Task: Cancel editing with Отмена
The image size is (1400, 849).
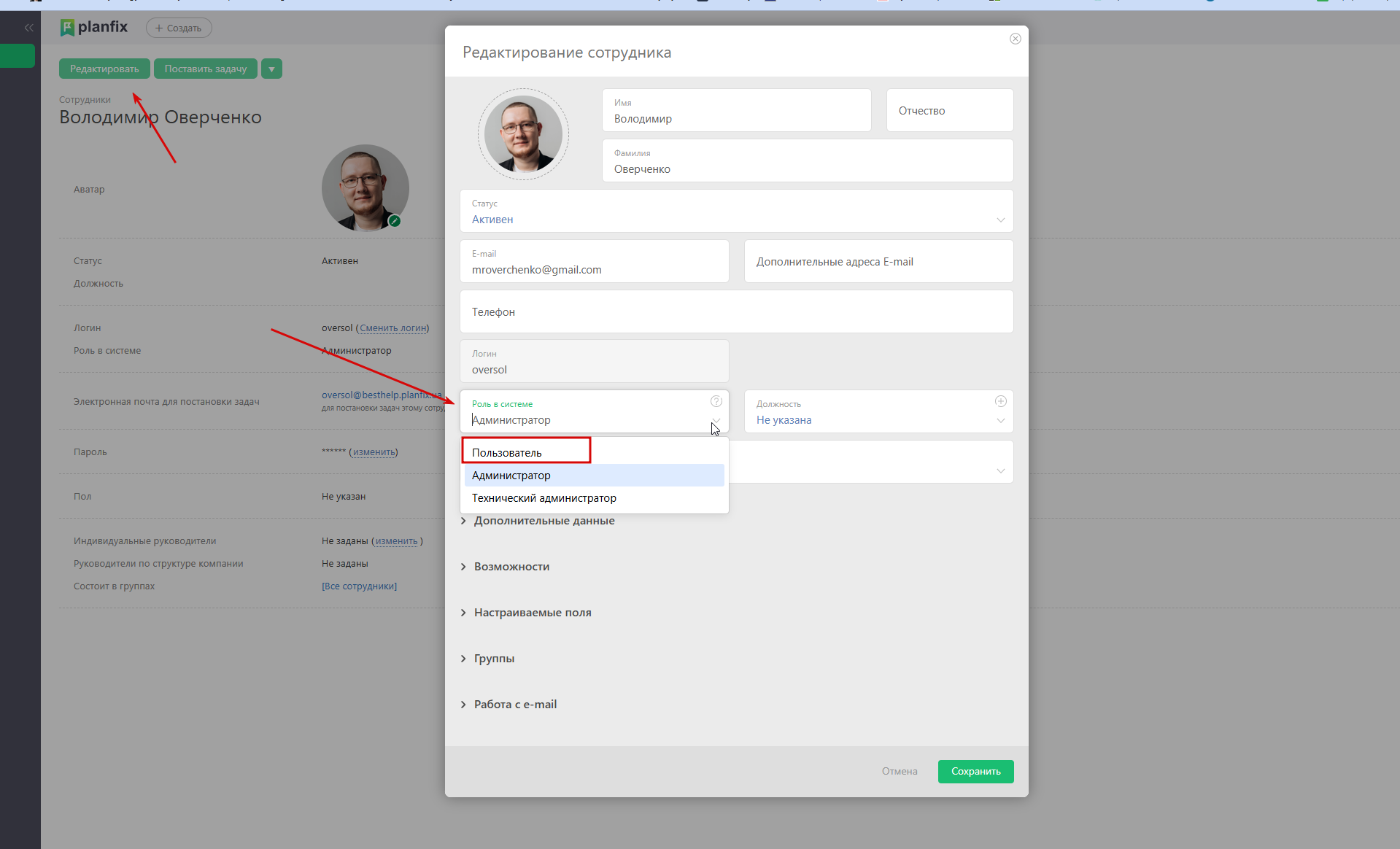Action: tap(900, 772)
